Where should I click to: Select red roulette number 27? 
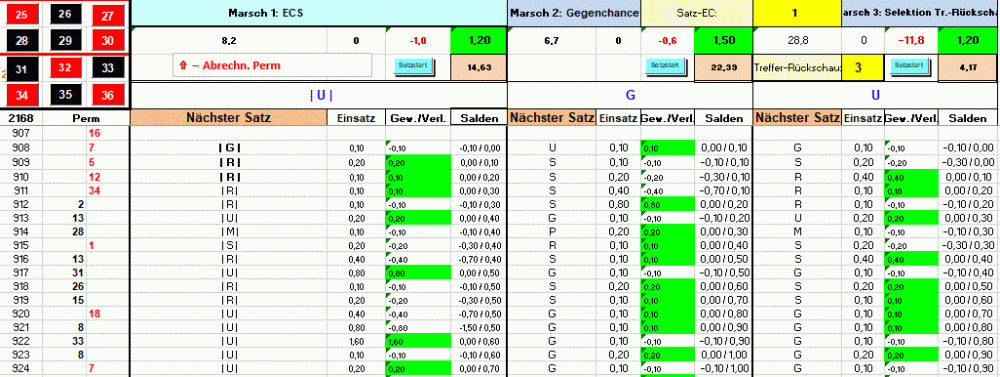107,14
